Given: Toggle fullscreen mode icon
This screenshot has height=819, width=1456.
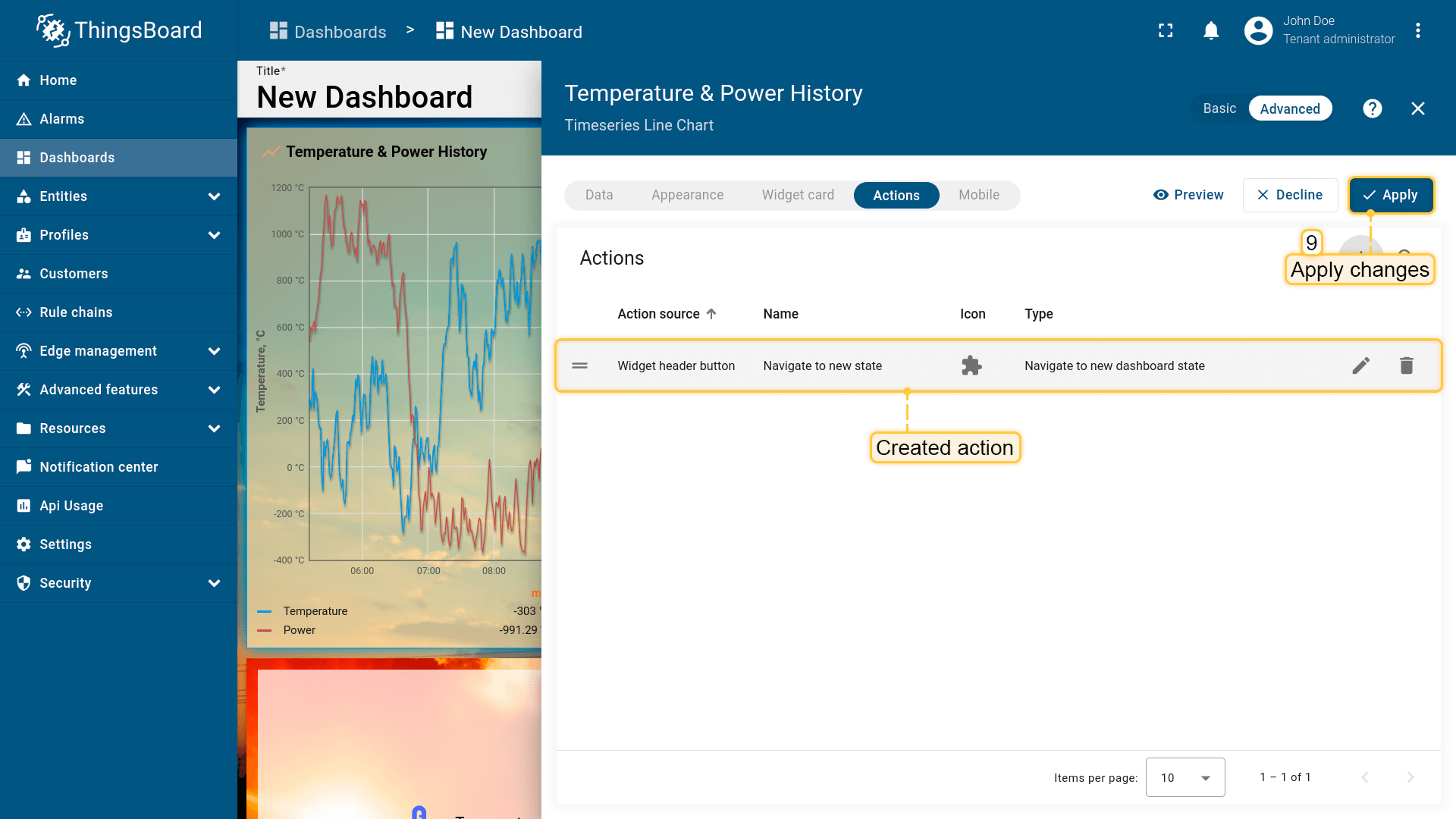Looking at the screenshot, I should pyautogui.click(x=1166, y=31).
